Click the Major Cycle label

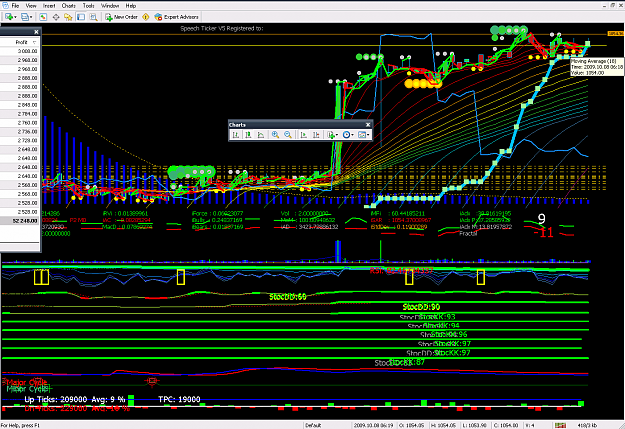[27, 382]
